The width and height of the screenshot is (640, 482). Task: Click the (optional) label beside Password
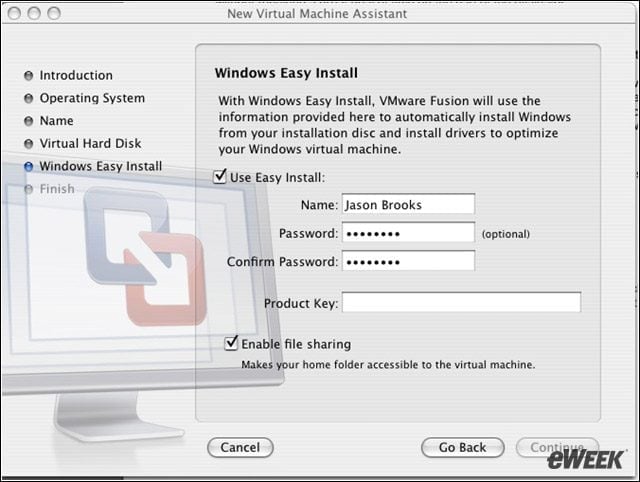tap(506, 234)
